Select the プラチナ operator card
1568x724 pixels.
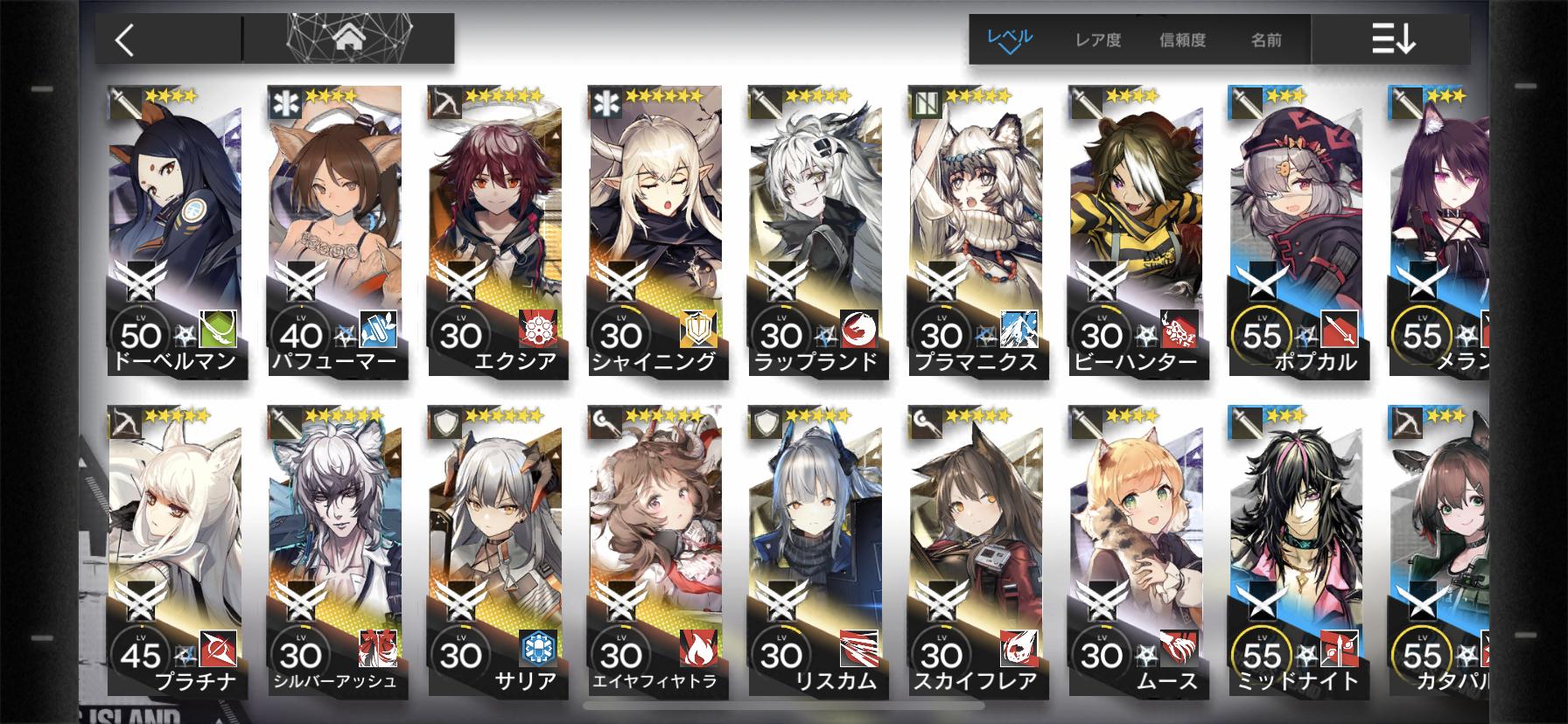pyautogui.click(x=174, y=551)
